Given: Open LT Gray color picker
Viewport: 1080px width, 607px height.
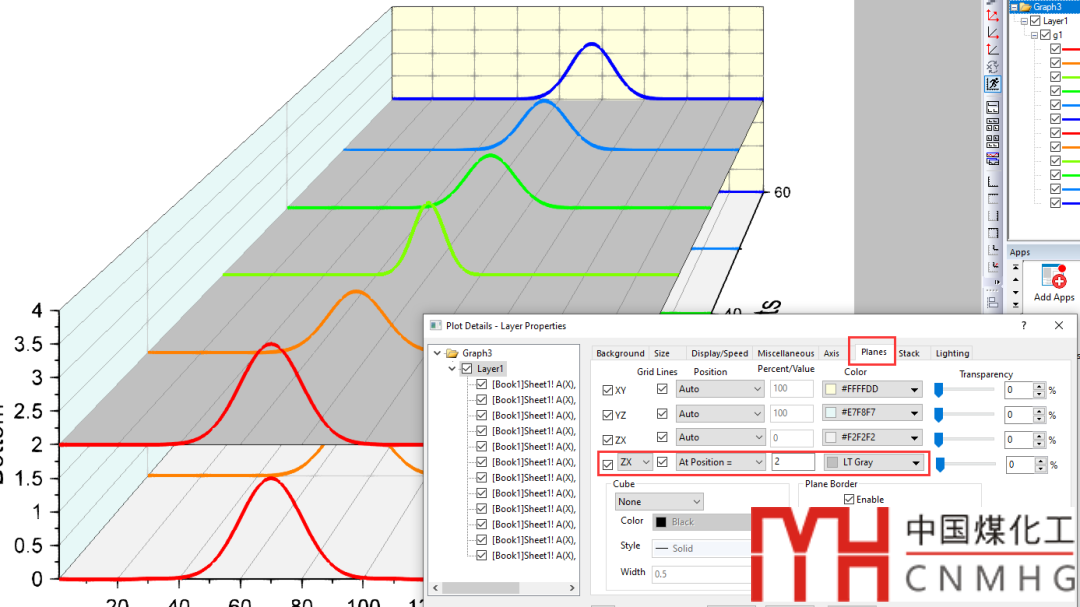Looking at the screenshot, I should pyautogui.click(x=874, y=462).
